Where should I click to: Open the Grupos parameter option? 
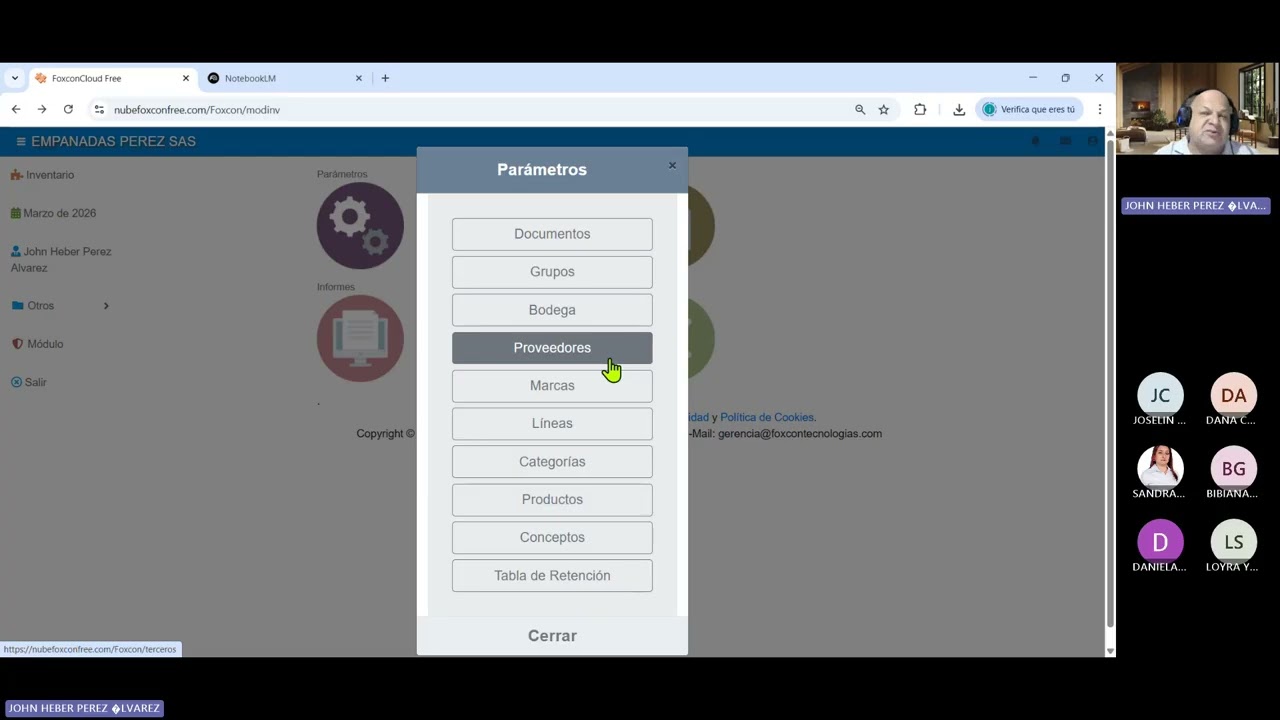click(552, 272)
